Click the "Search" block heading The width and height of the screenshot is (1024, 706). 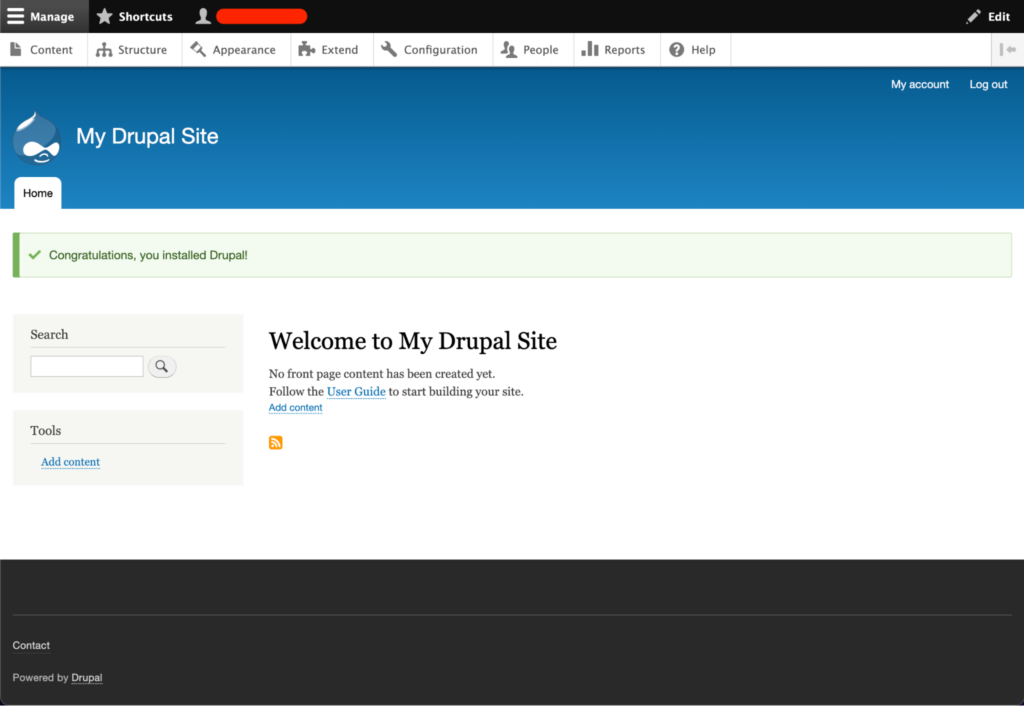(x=49, y=334)
